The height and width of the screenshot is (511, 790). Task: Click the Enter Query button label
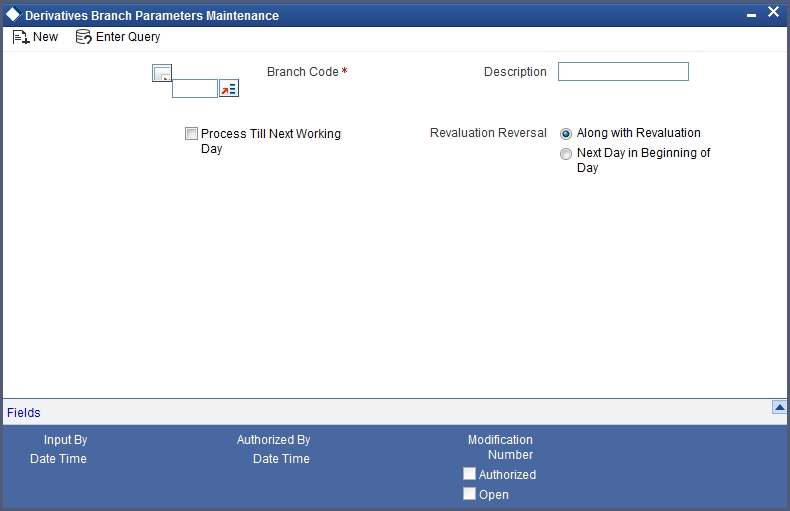128,37
